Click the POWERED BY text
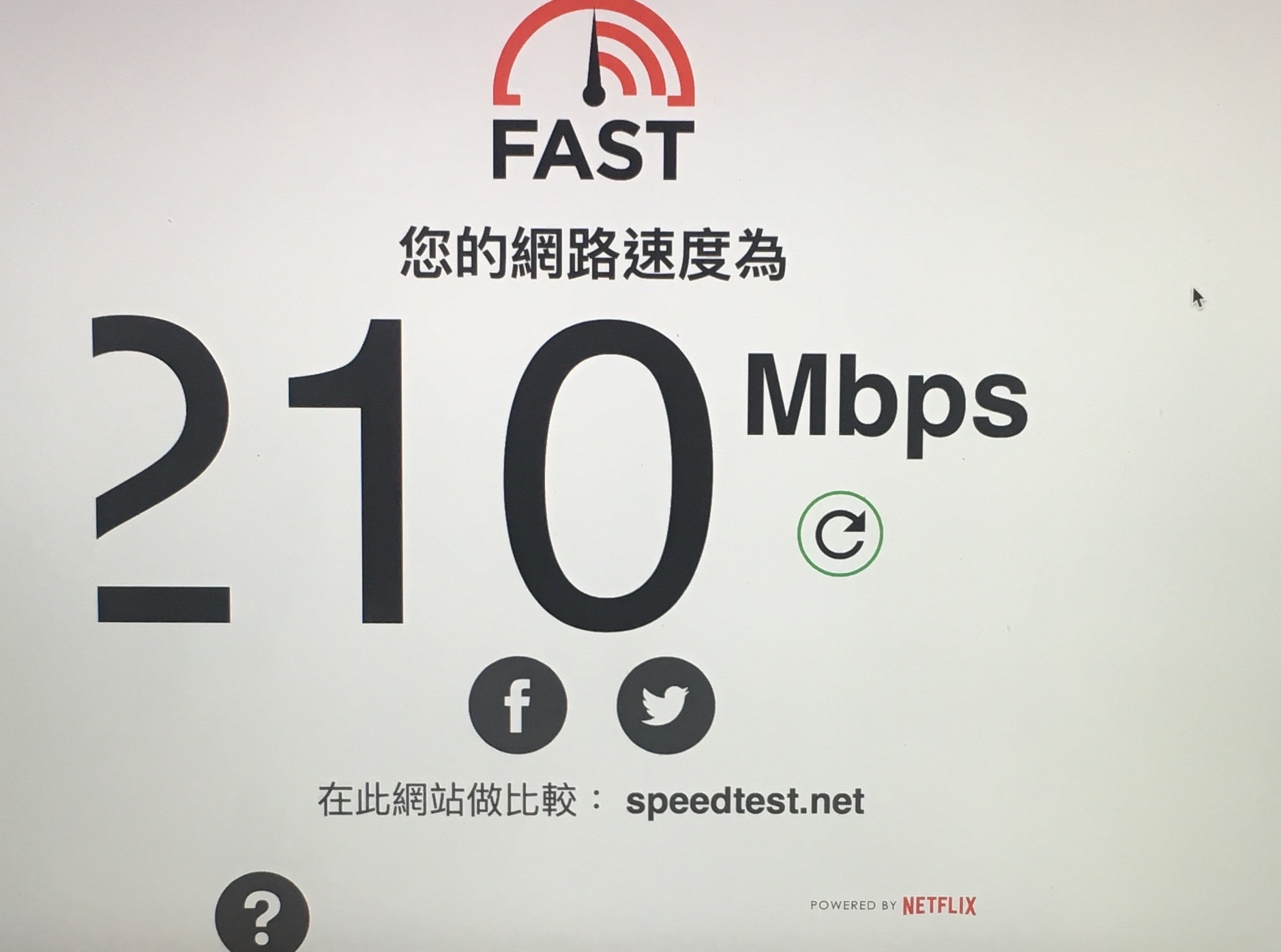 click(853, 906)
